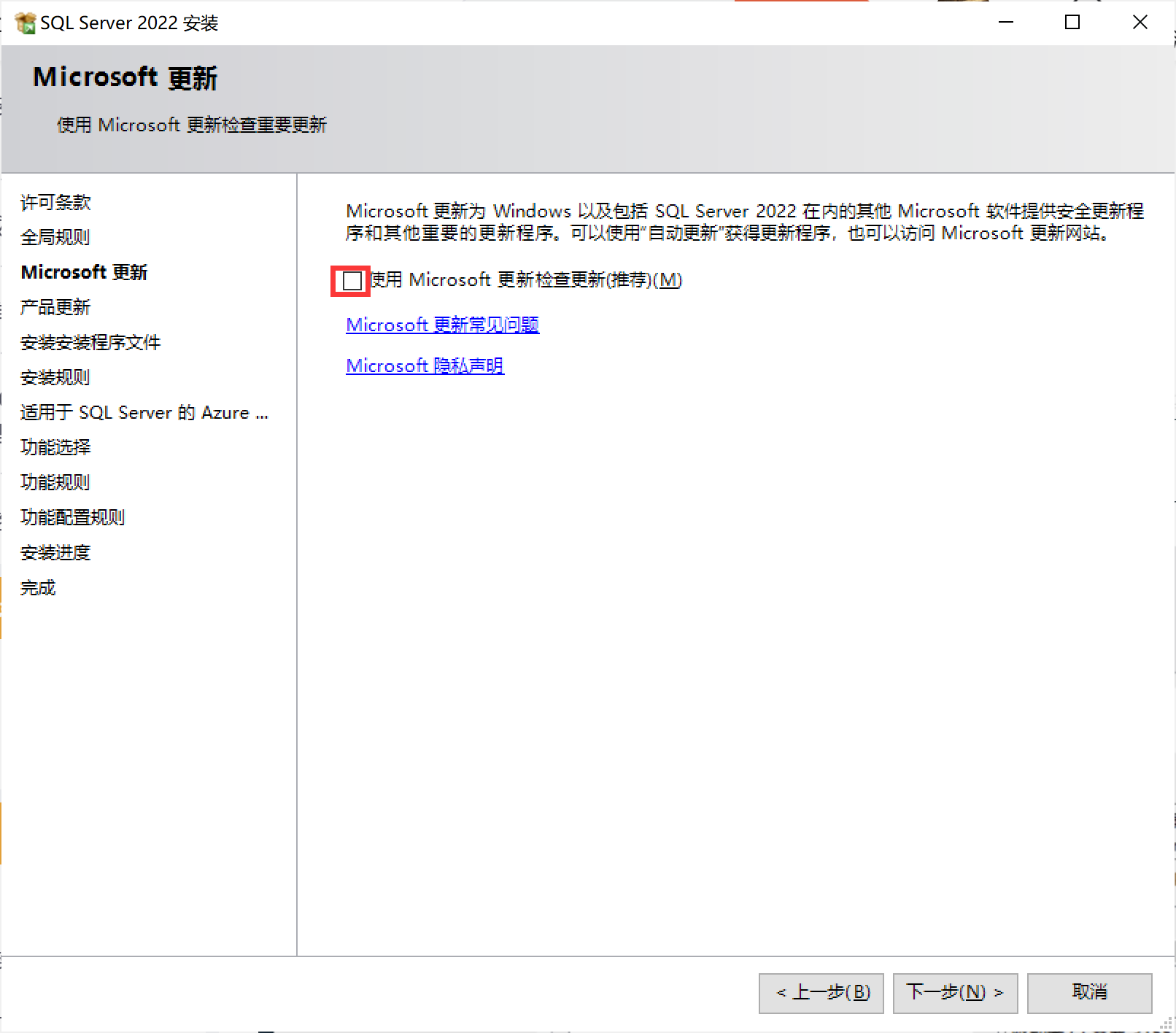The image size is (1176, 1033).
Task: Select the bold Microsoft 更新 sidebar step
Action: [x=84, y=272]
